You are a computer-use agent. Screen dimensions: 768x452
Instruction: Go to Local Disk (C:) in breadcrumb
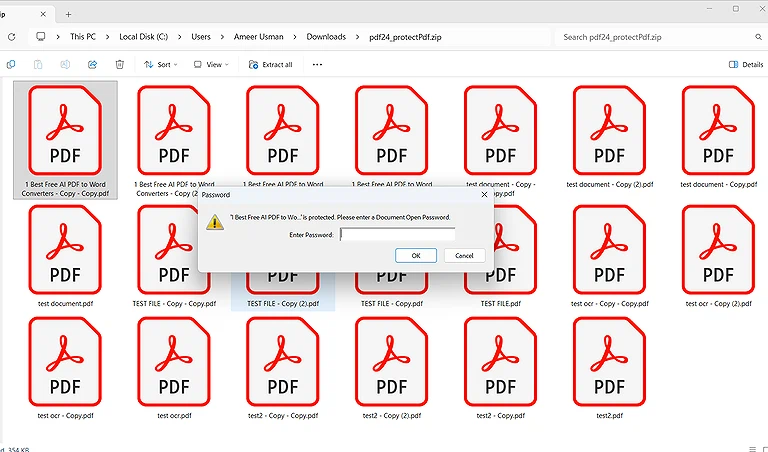pyautogui.click(x=144, y=37)
